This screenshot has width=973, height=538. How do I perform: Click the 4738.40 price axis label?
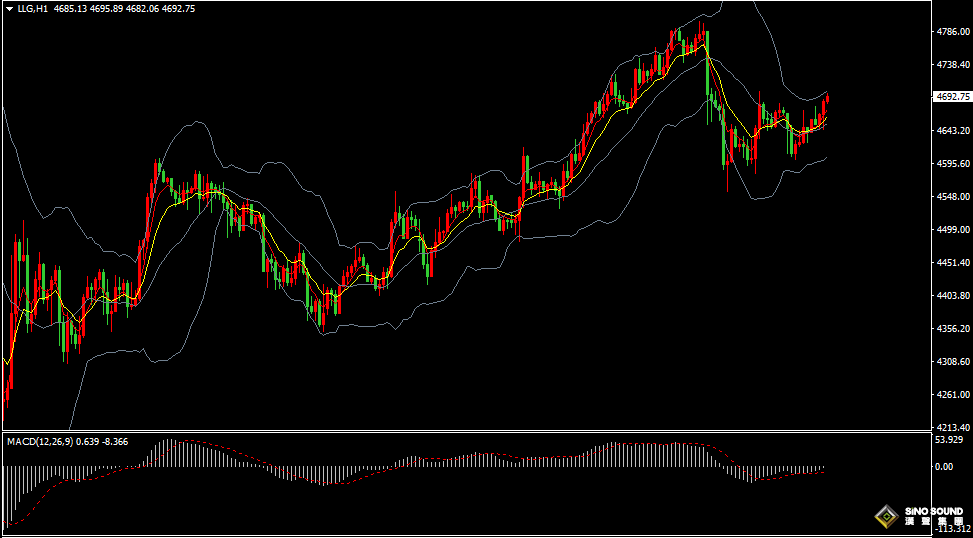952,64
